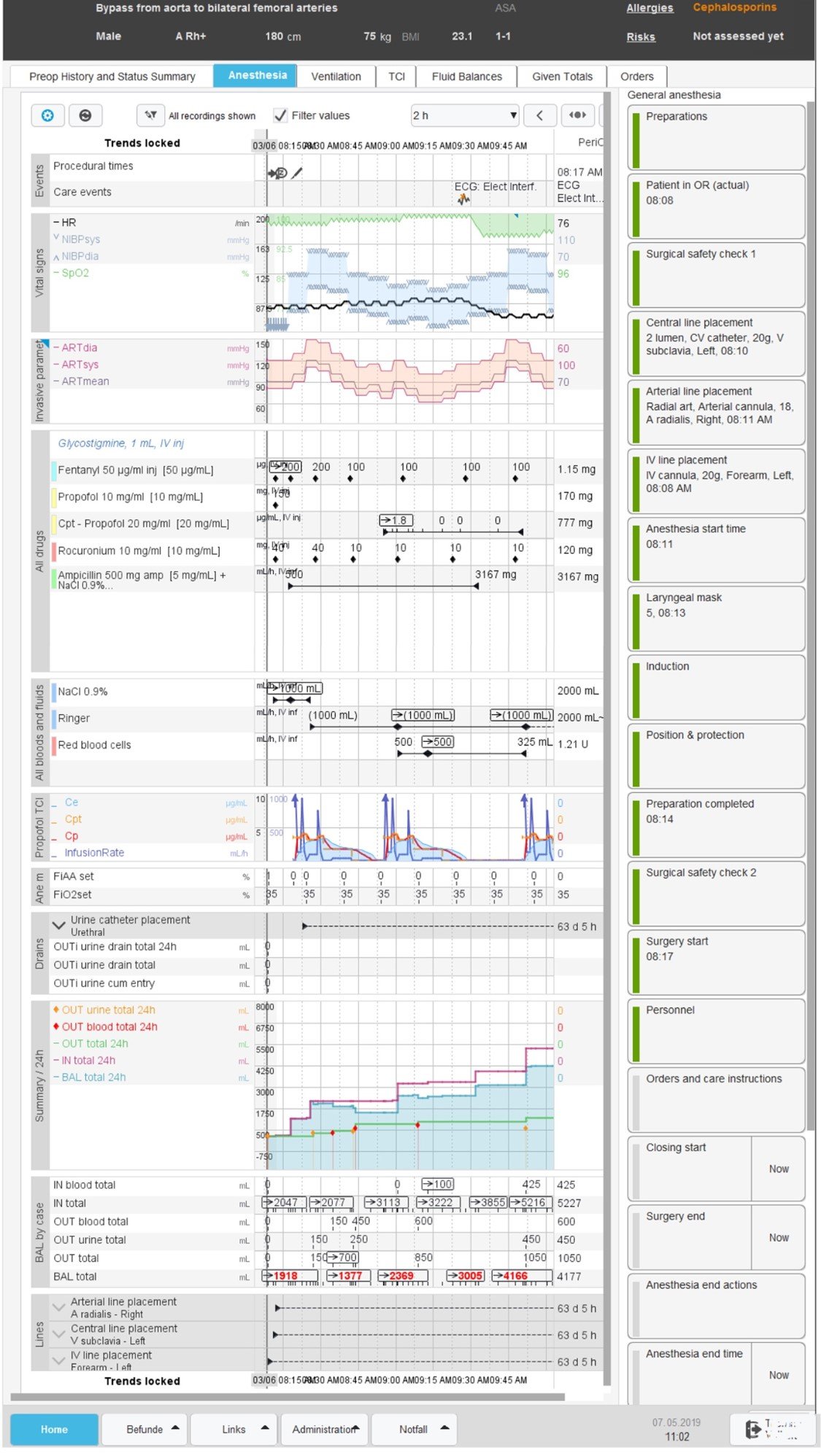Click the OUT total 700 arrow box
The height and width of the screenshot is (1456, 821).
[x=342, y=1258]
